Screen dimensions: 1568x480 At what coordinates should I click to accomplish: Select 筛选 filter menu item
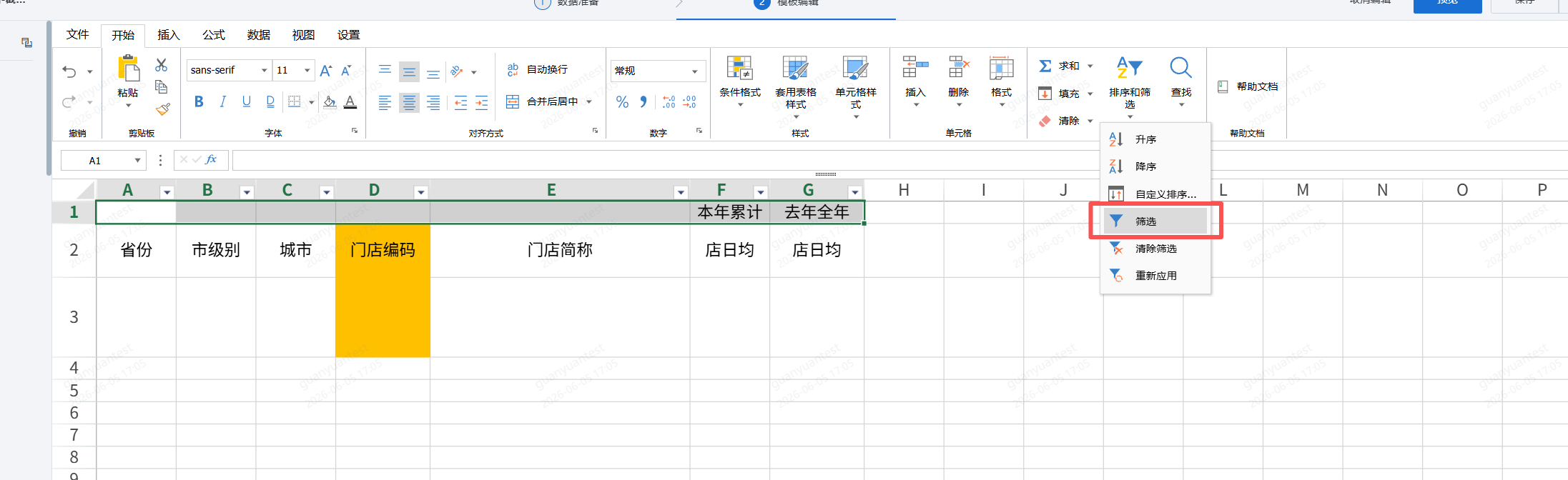point(1155,221)
